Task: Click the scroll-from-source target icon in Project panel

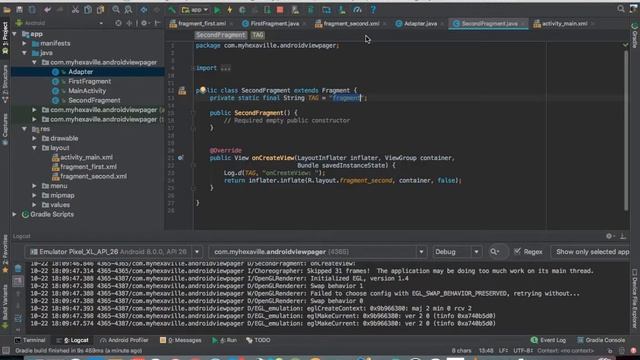Action: point(118,23)
